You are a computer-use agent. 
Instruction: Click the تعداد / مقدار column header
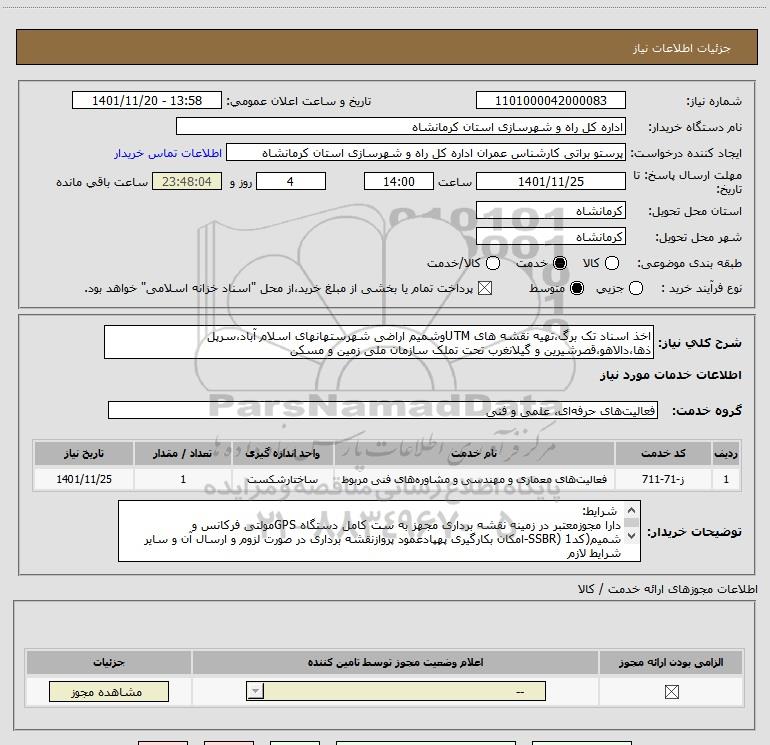pos(183,453)
